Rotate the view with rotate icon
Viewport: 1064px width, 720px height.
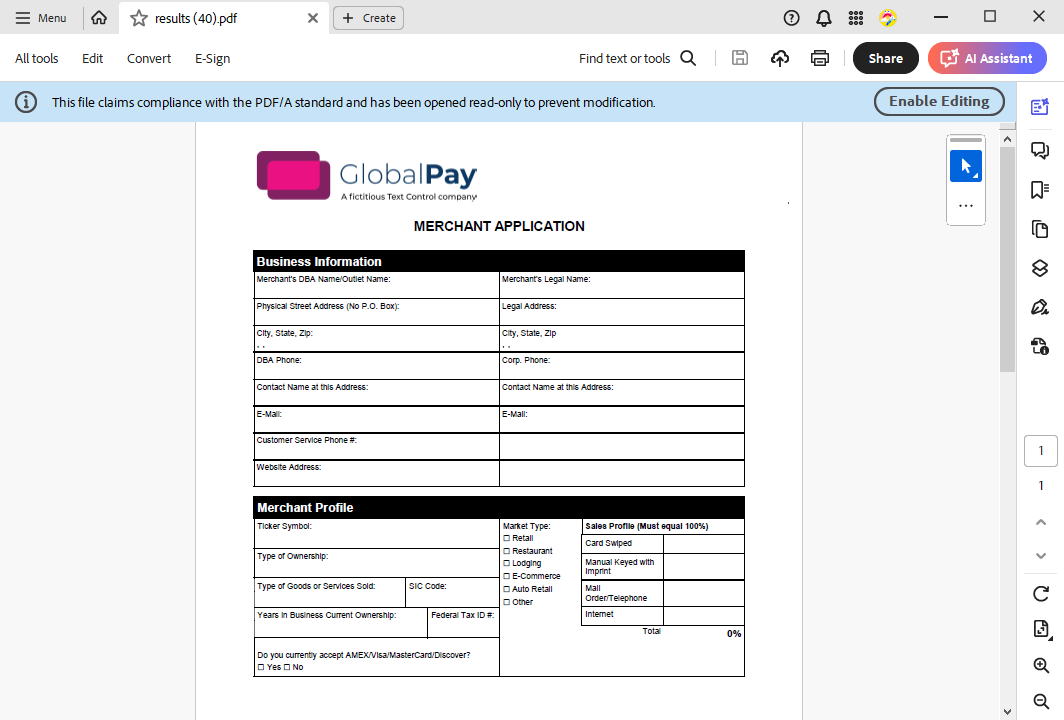pos(1041,594)
